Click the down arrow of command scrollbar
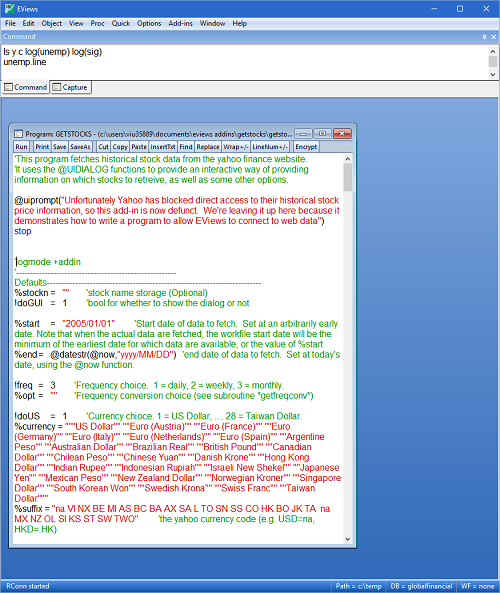Viewport: 500px width, 593px height. point(492,75)
